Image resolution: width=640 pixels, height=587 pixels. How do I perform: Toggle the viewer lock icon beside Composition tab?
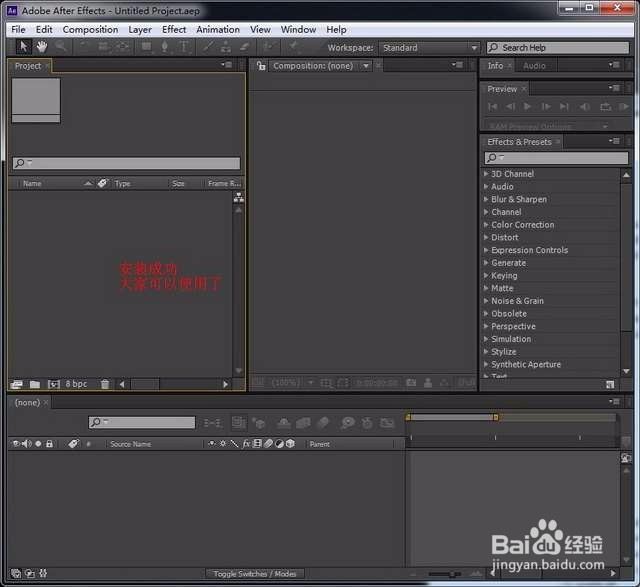[x=261, y=66]
